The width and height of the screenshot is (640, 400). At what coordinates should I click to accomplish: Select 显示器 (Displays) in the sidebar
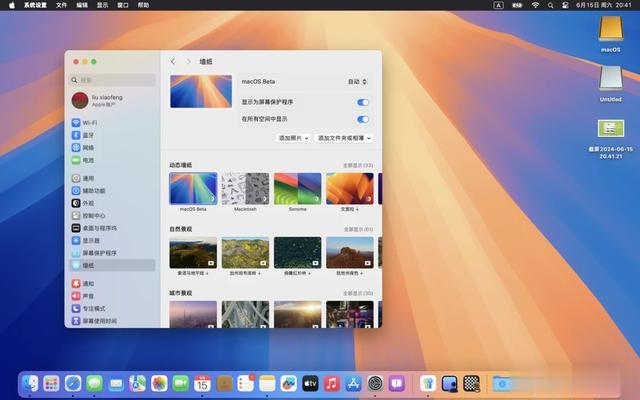coord(113,240)
